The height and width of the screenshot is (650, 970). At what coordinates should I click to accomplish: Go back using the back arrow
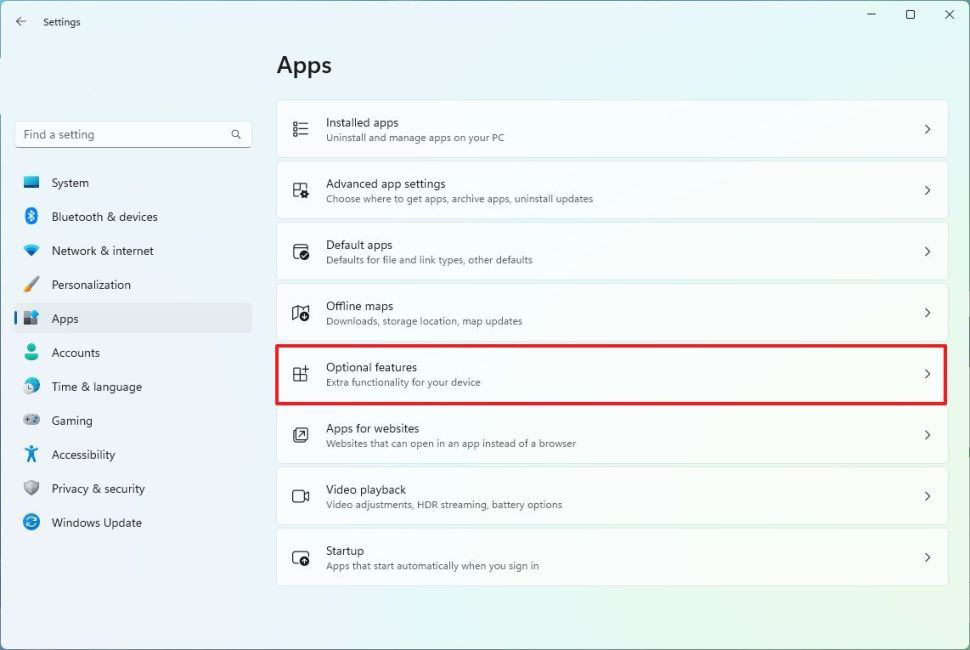coord(21,21)
